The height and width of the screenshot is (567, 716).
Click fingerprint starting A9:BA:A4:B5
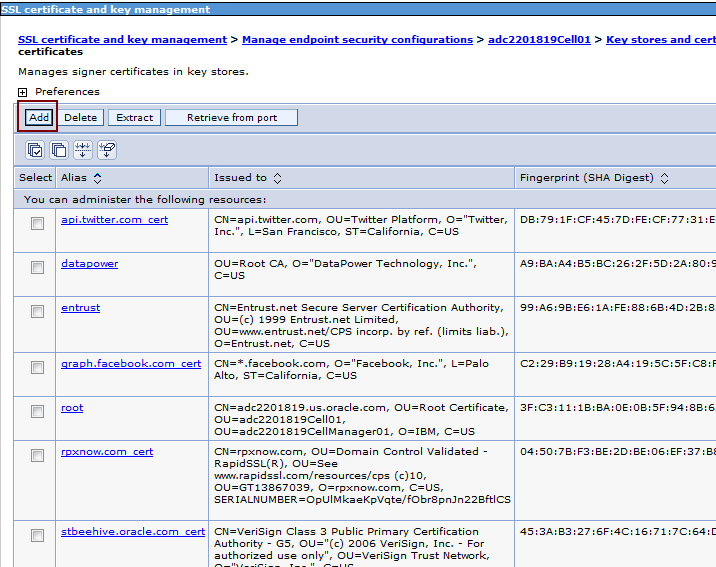[x=617, y=263]
